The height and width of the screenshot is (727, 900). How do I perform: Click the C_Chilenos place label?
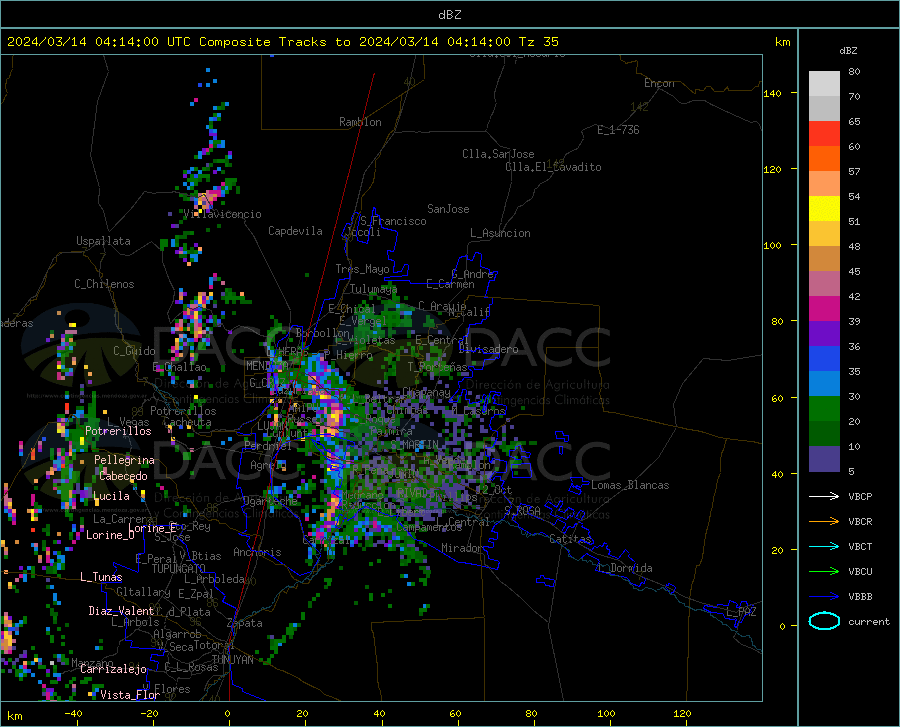pos(104,285)
